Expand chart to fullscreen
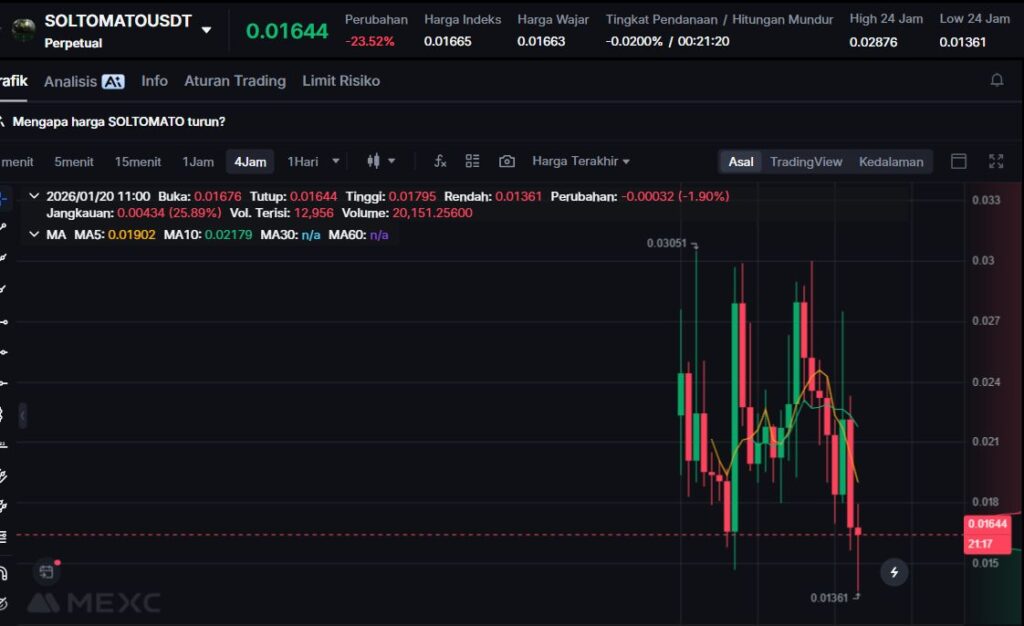 coord(996,161)
